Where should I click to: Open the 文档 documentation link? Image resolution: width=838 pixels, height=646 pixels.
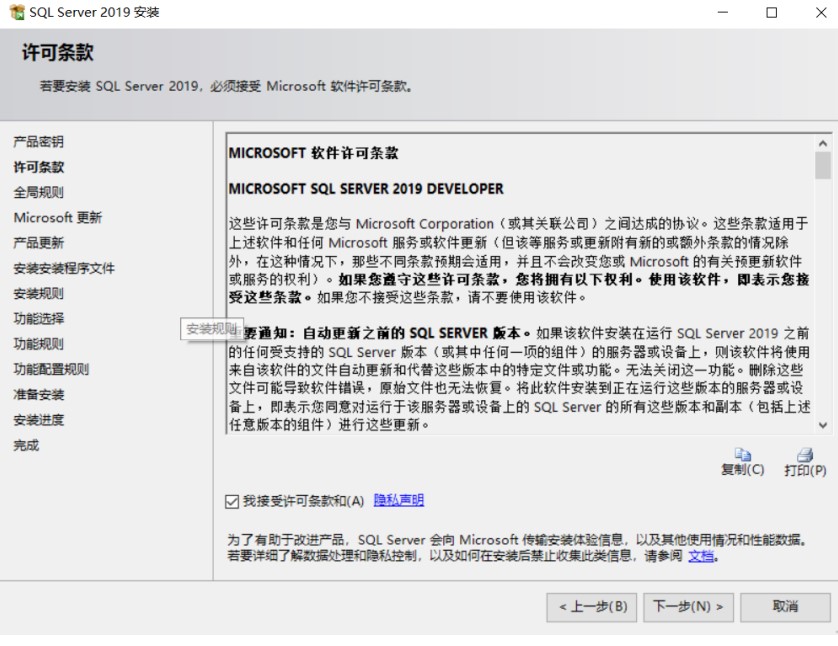click(x=701, y=556)
